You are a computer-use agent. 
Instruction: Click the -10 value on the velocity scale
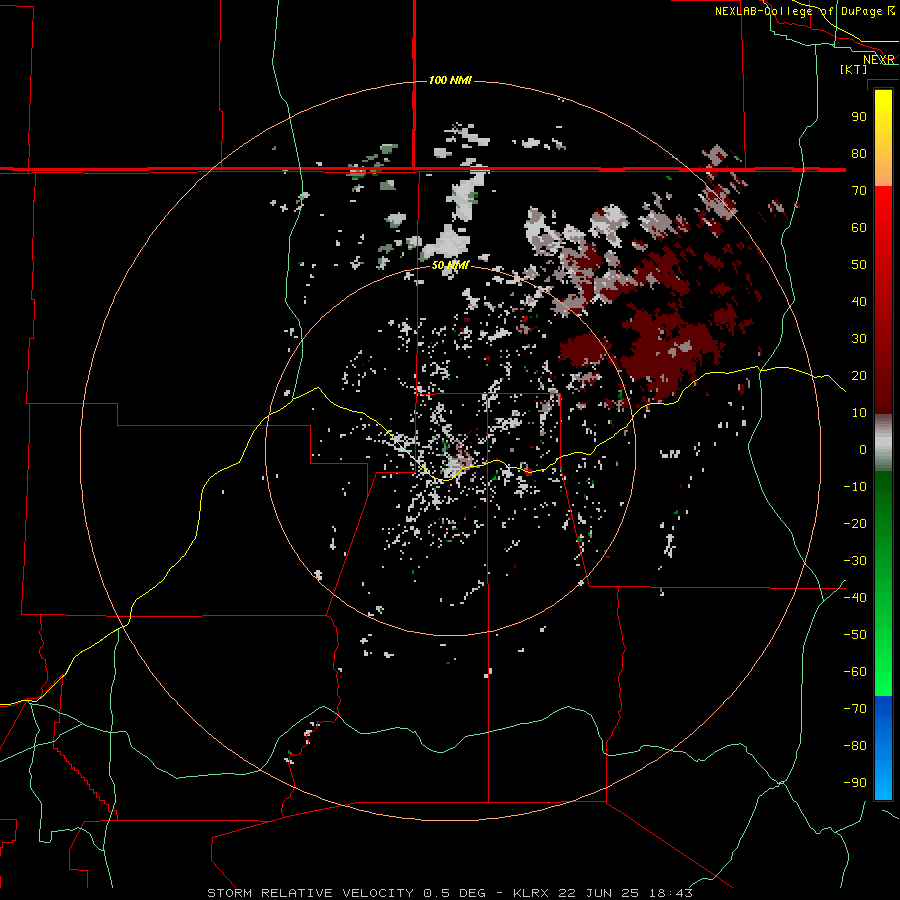[855, 487]
